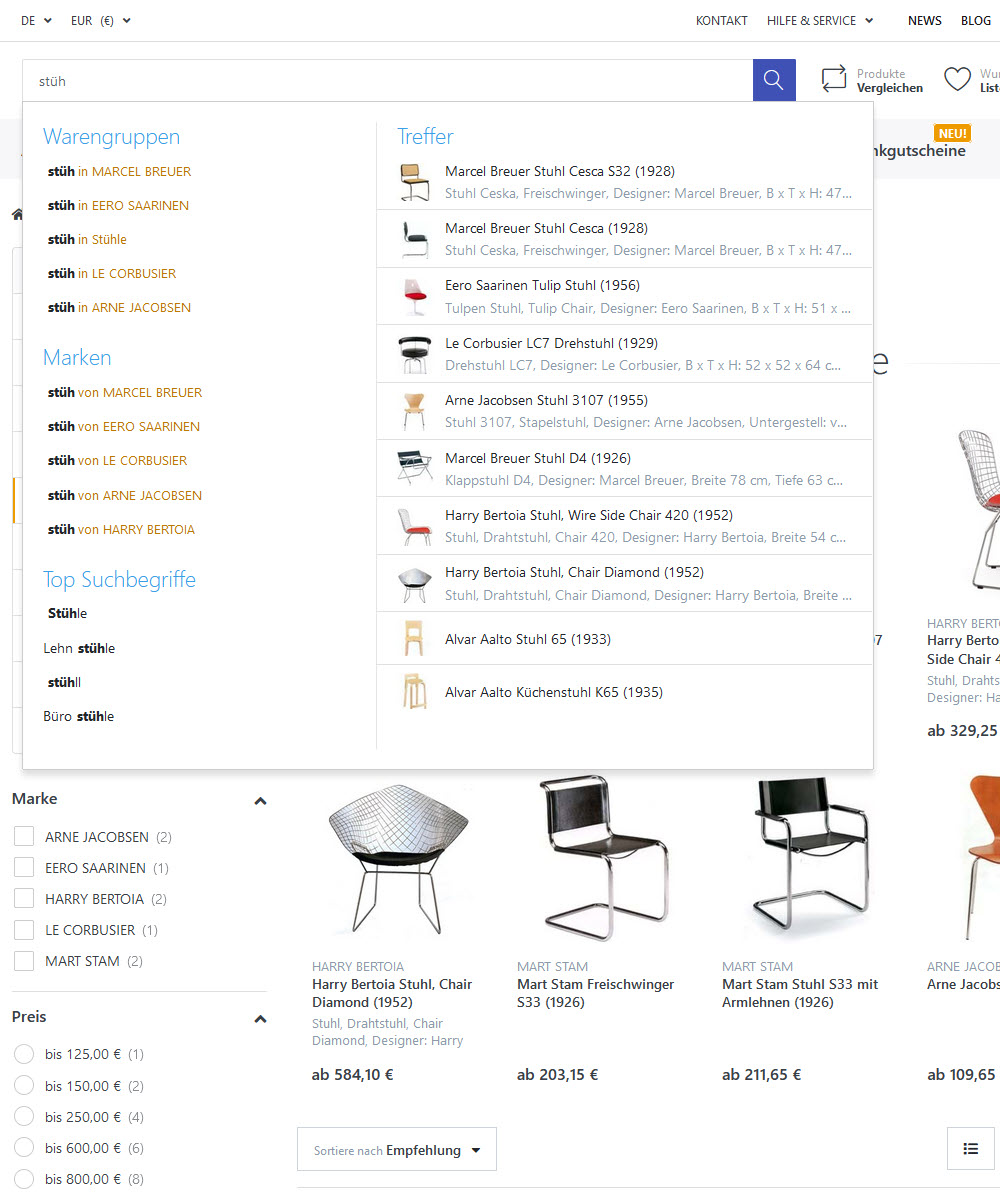Open the Produkte Vergleichen compare icon
This screenshot has height=1196, width=1000.
834,79
